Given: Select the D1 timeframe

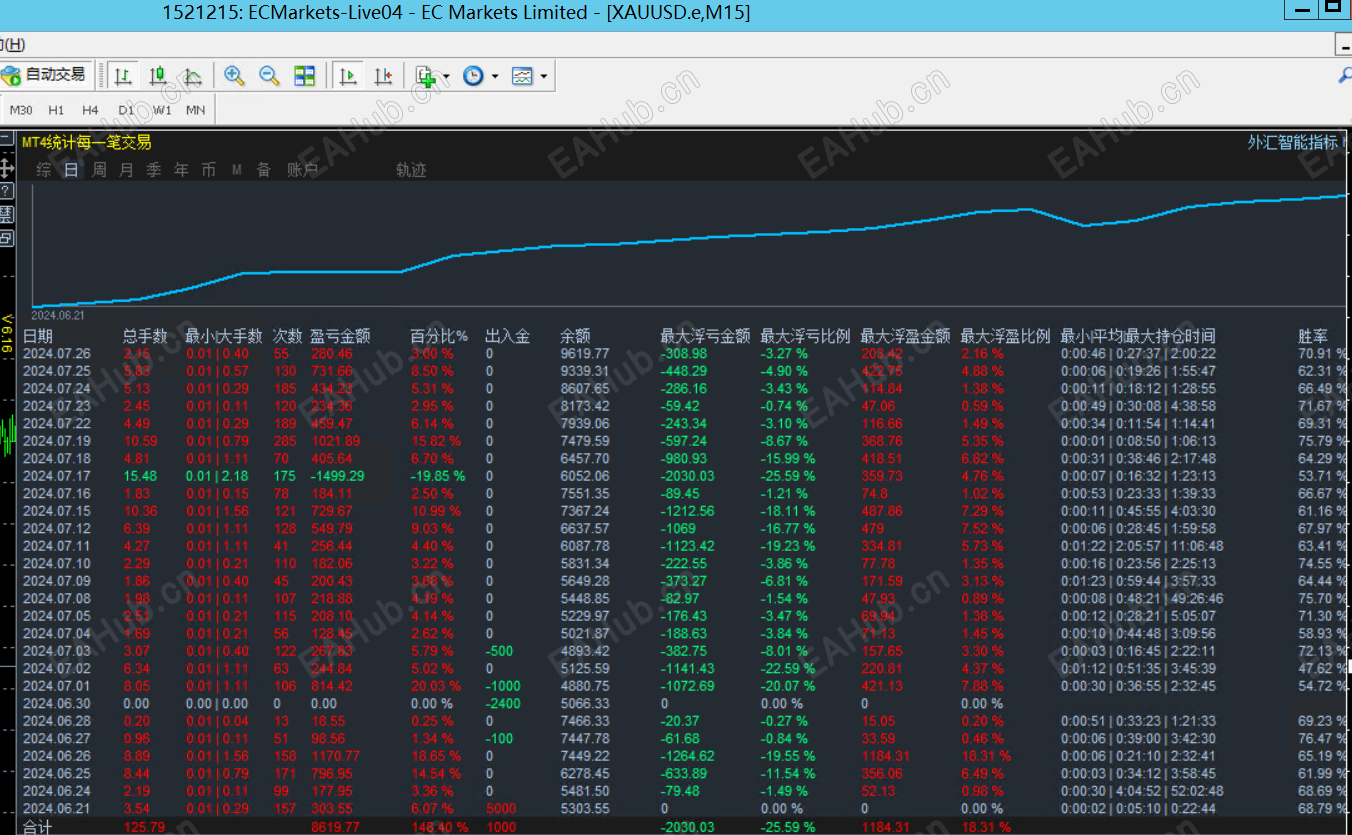Looking at the screenshot, I should tap(126, 110).
